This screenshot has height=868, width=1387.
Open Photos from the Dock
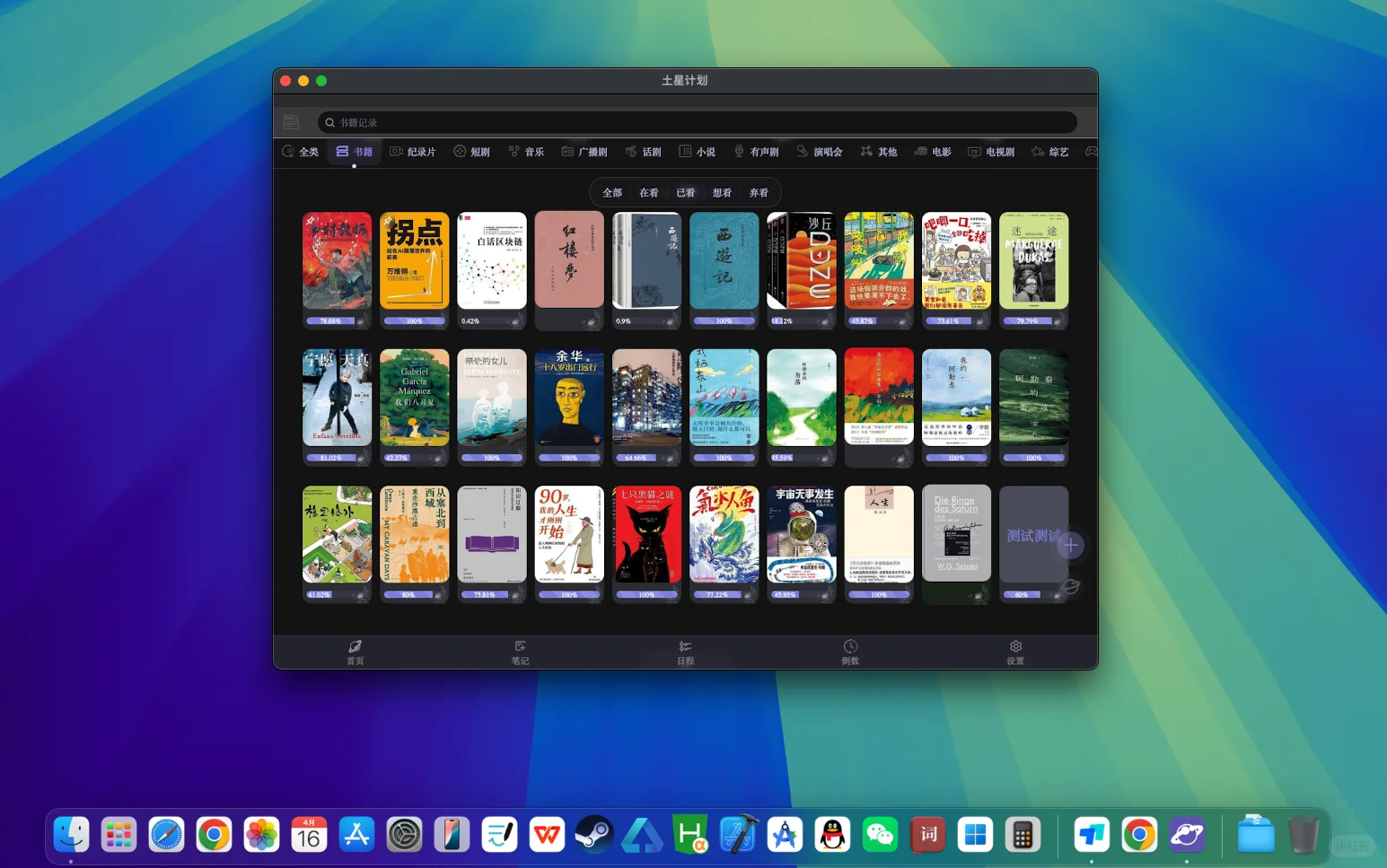(261, 835)
